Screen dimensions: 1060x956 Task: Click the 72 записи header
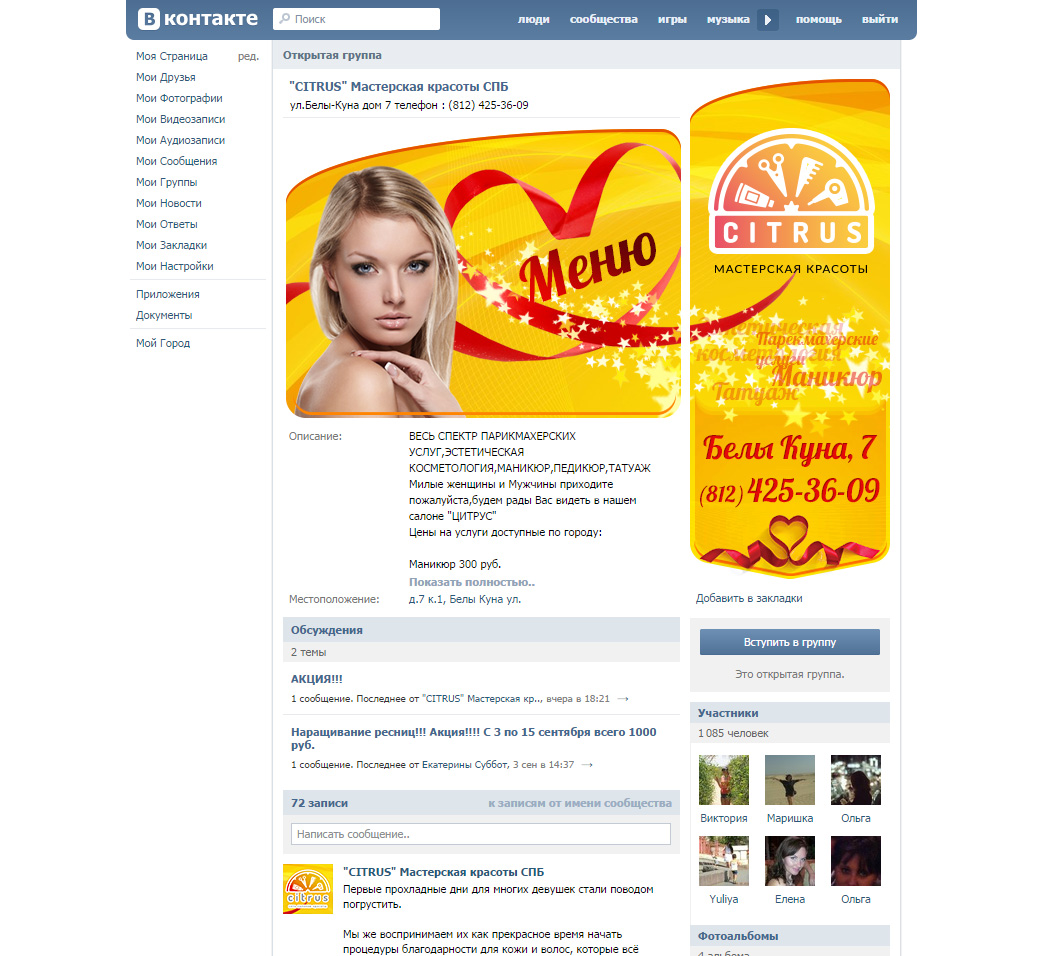tap(319, 803)
